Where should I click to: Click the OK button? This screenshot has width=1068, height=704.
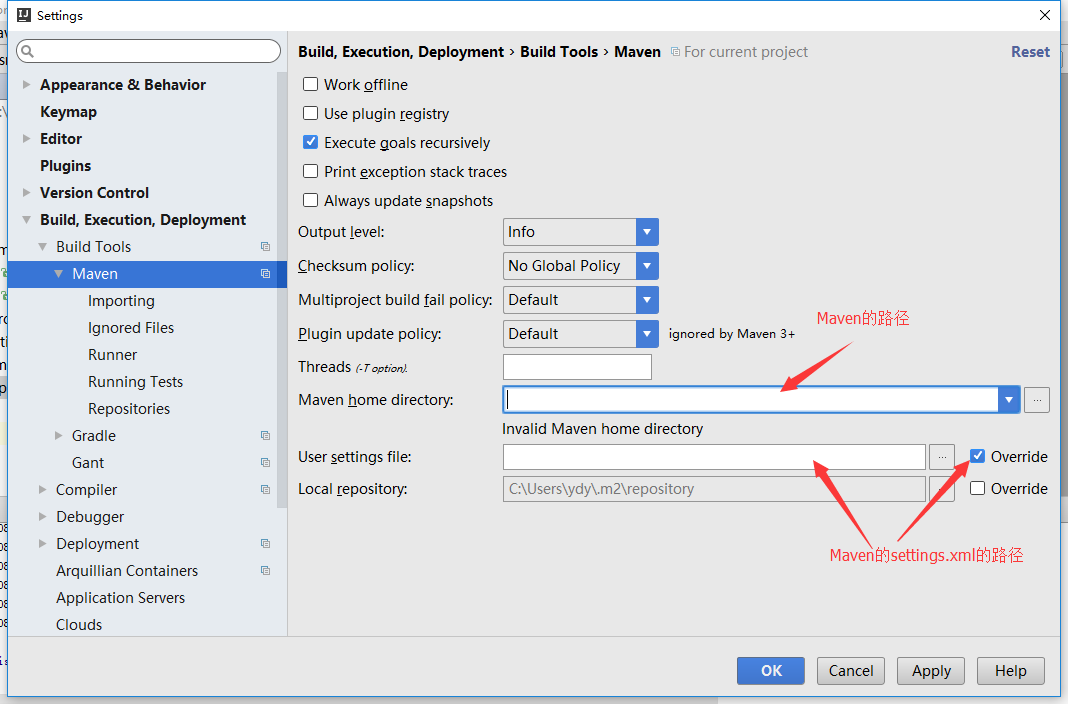(770, 671)
